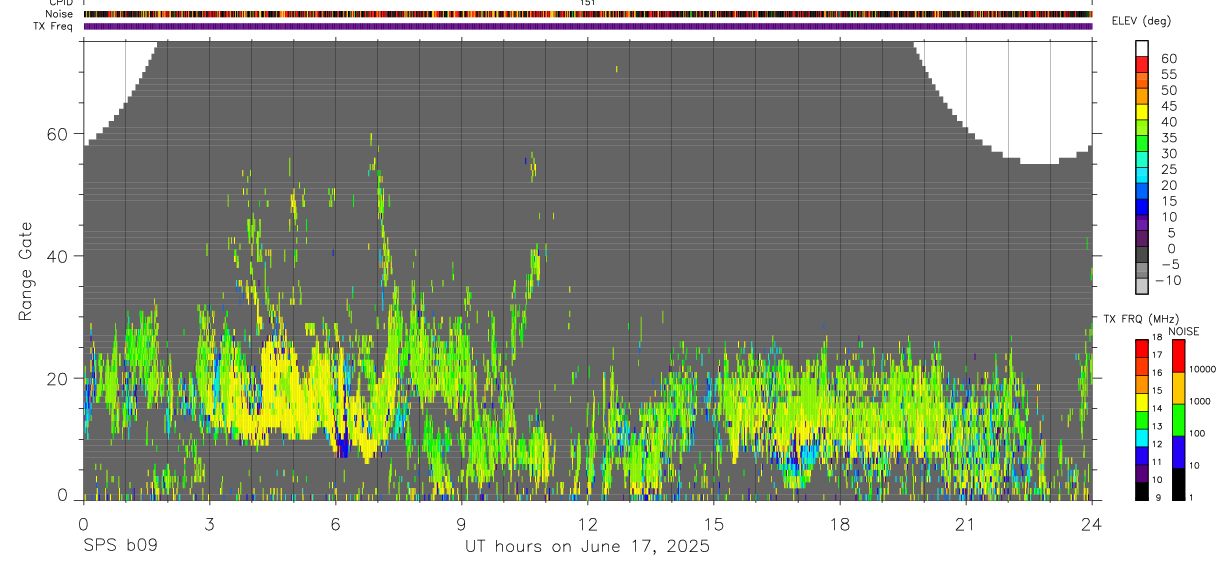Click the NOISE scale label "1000"
Viewport: 1228px width, 567px height.
coord(1199,401)
